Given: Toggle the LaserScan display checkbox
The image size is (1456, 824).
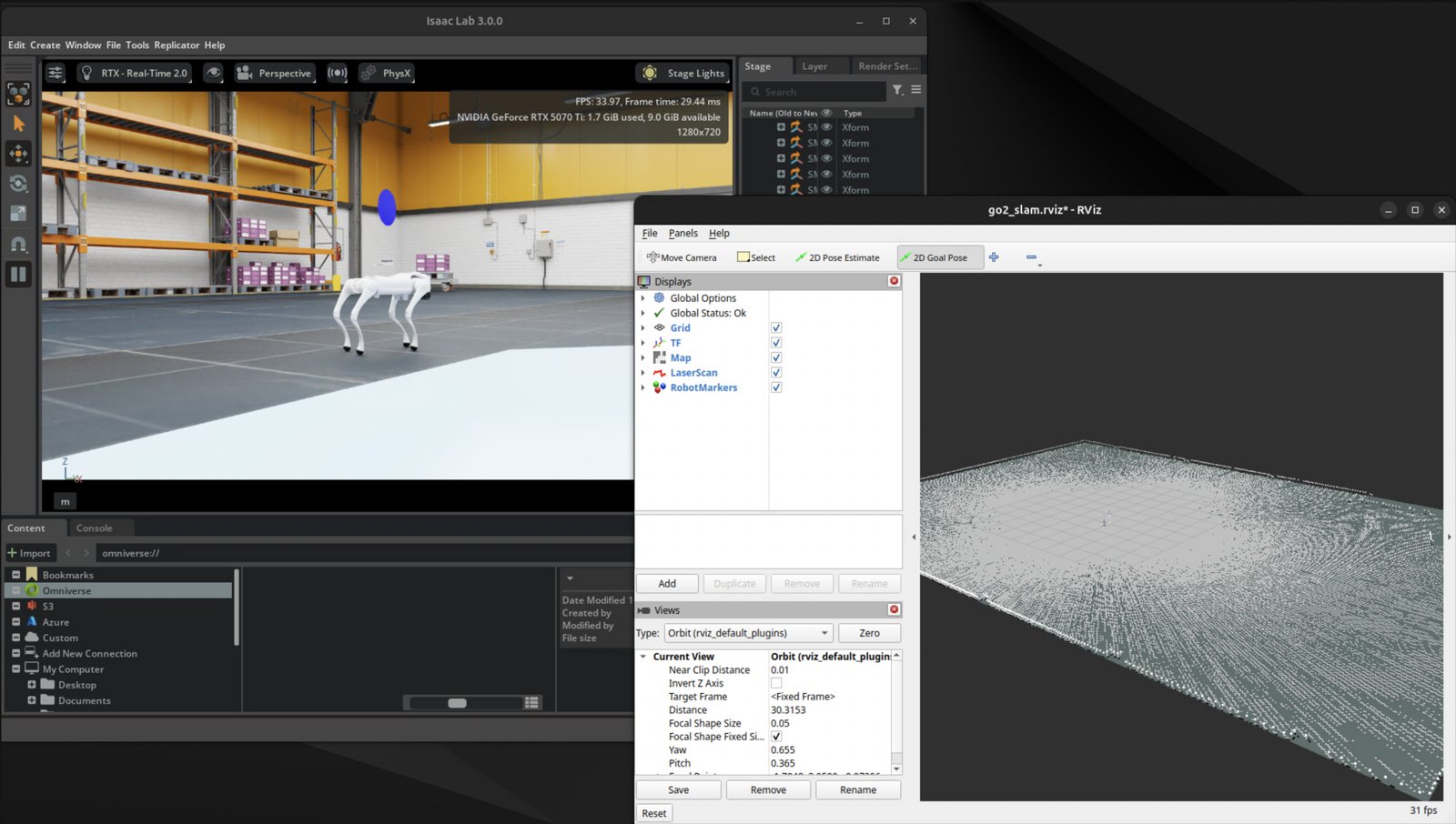Looking at the screenshot, I should point(776,373).
